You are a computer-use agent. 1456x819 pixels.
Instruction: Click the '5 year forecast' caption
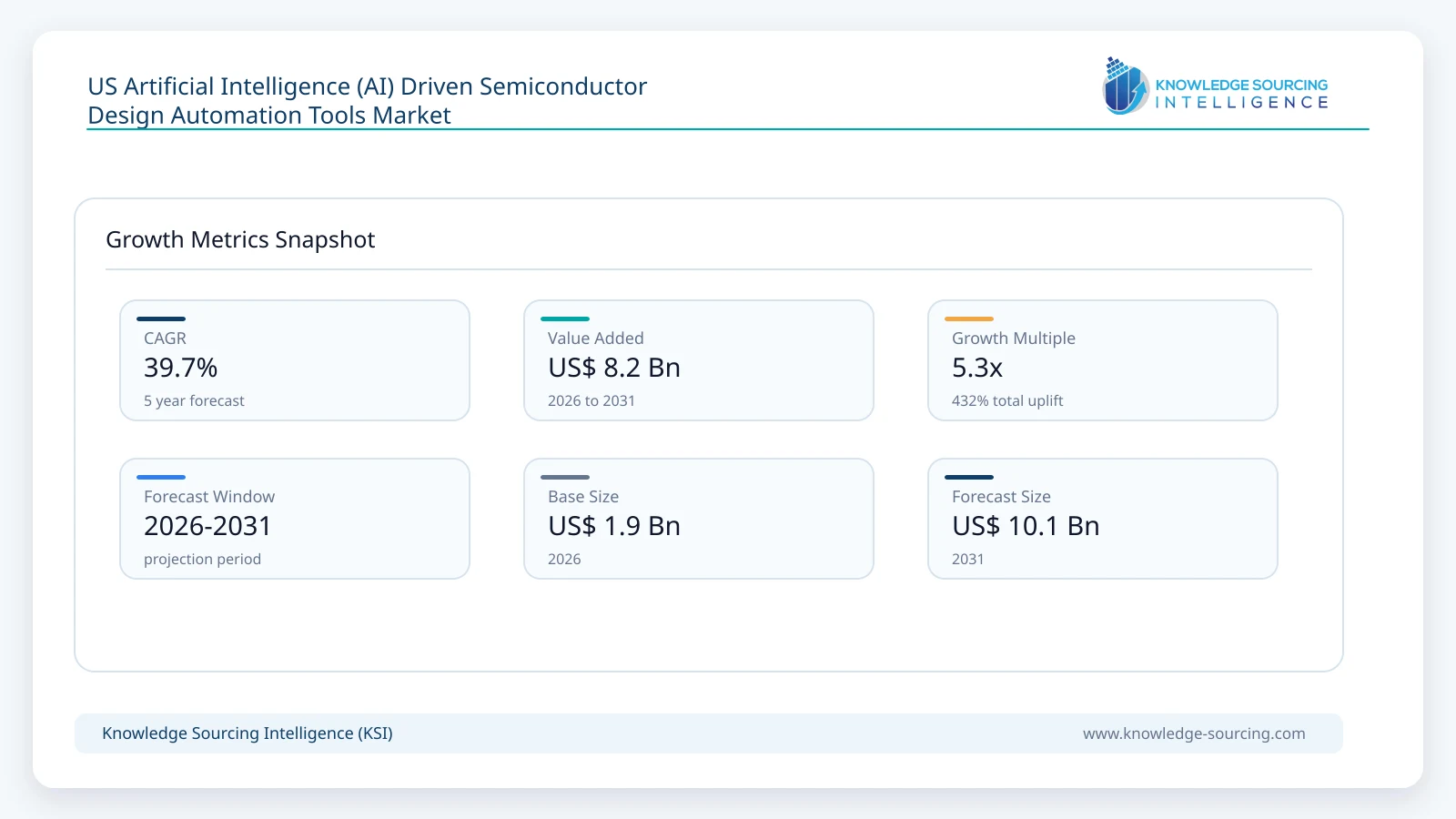tap(194, 400)
